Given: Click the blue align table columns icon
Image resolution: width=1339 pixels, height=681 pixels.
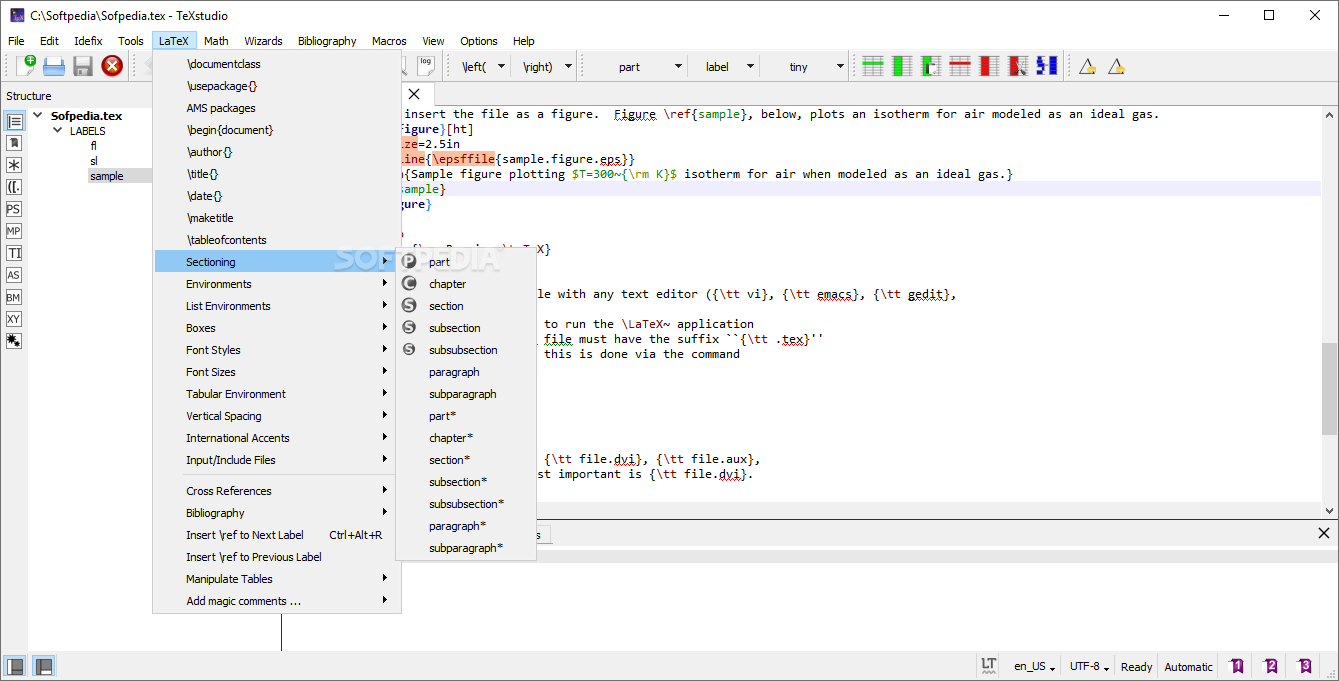Looking at the screenshot, I should pos(1047,66).
